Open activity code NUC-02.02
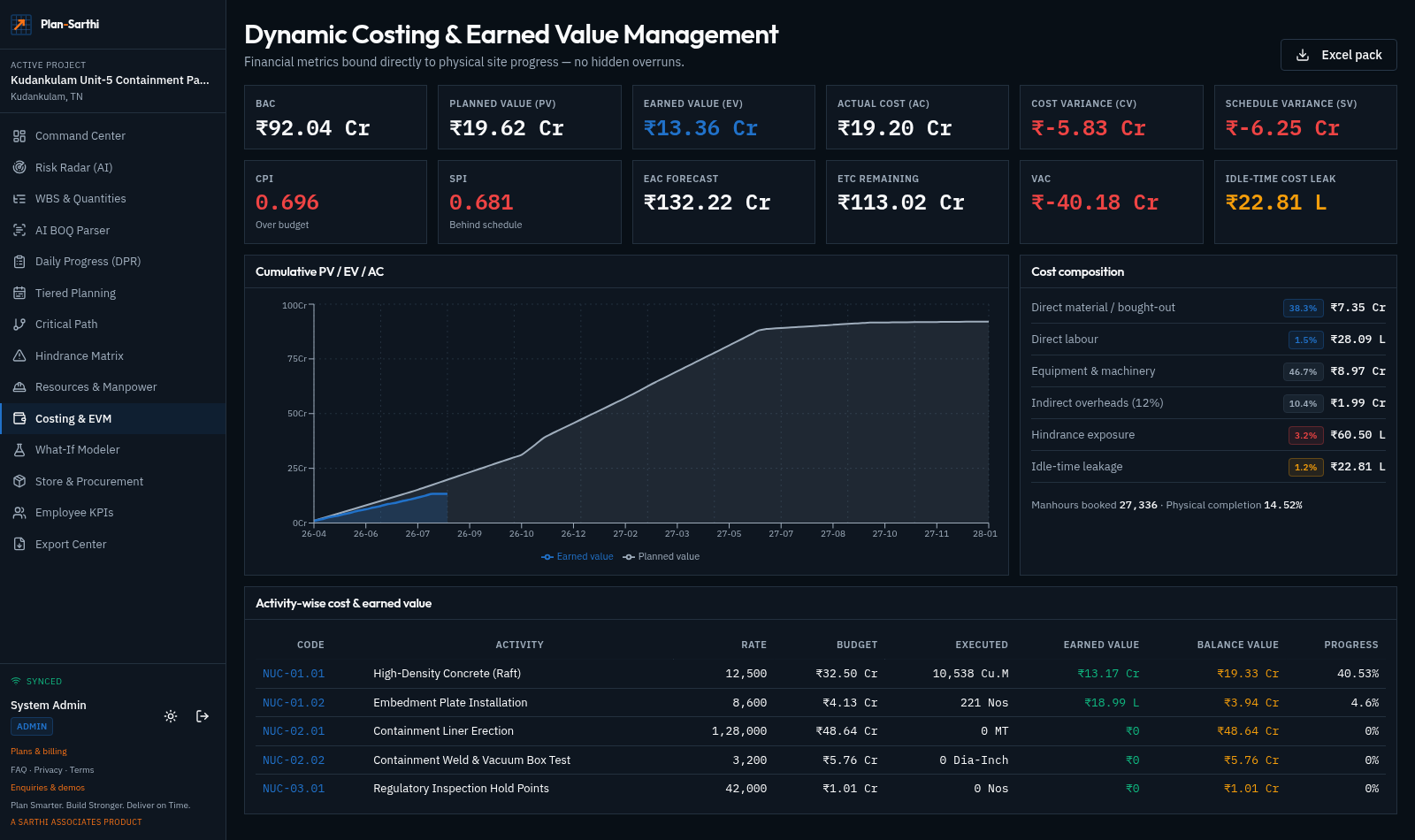 pyautogui.click(x=294, y=760)
